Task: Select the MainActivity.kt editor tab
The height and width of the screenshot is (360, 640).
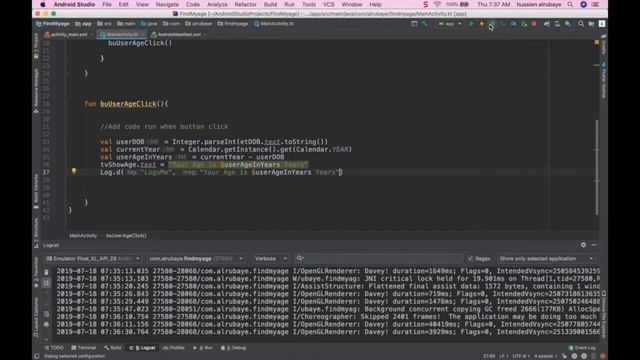Action: click(x=121, y=35)
